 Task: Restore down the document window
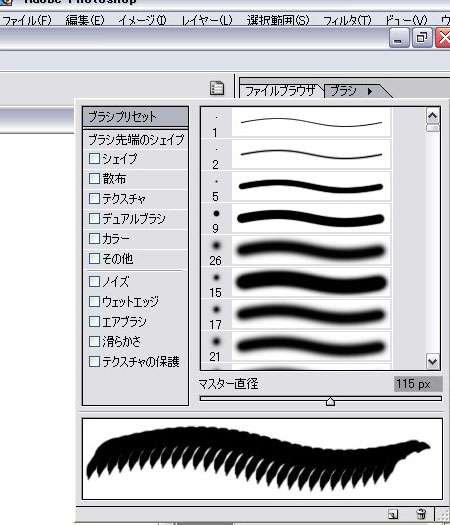click(x=422, y=38)
